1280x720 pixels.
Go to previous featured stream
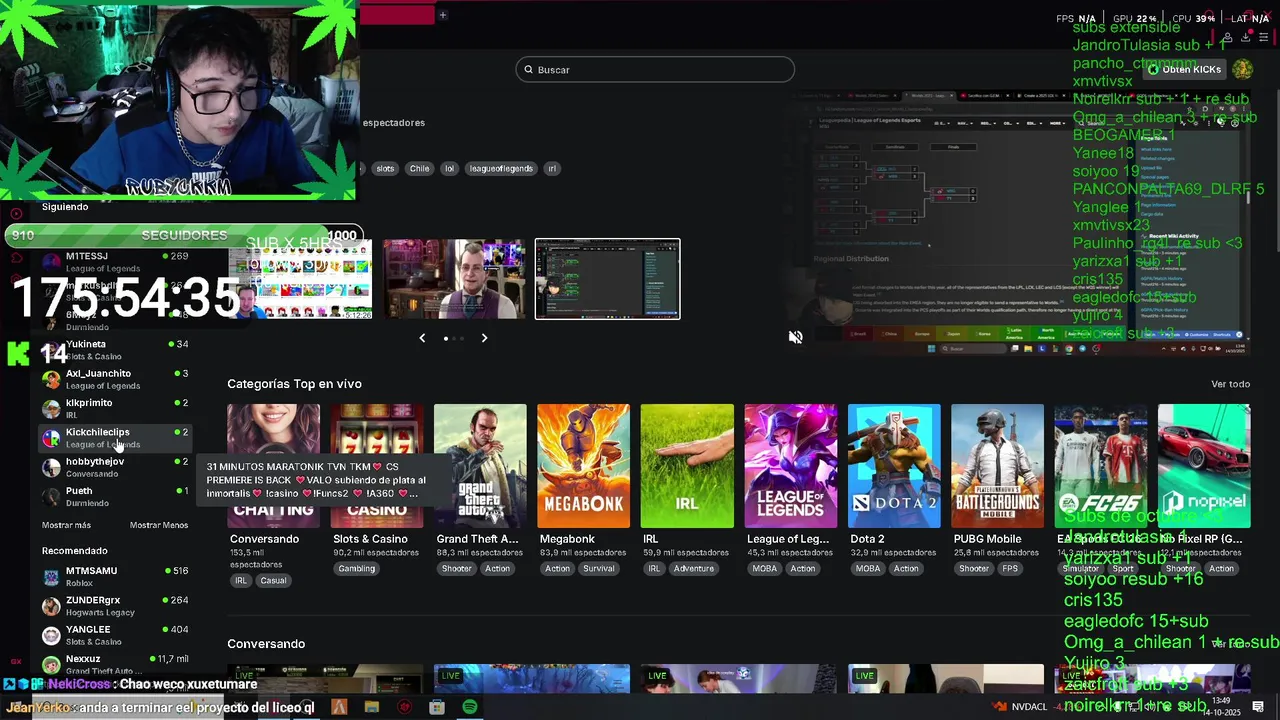pyautogui.click(x=422, y=338)
